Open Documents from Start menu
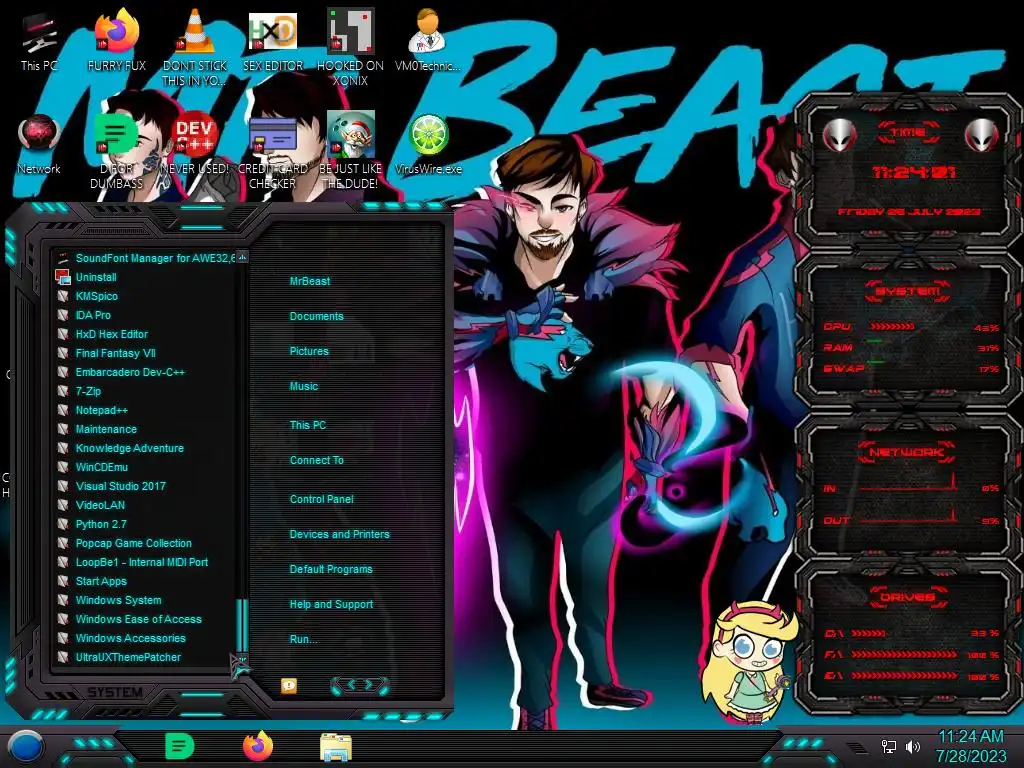The height and width of the screenshot is (768, 1024). coord(316,316)
